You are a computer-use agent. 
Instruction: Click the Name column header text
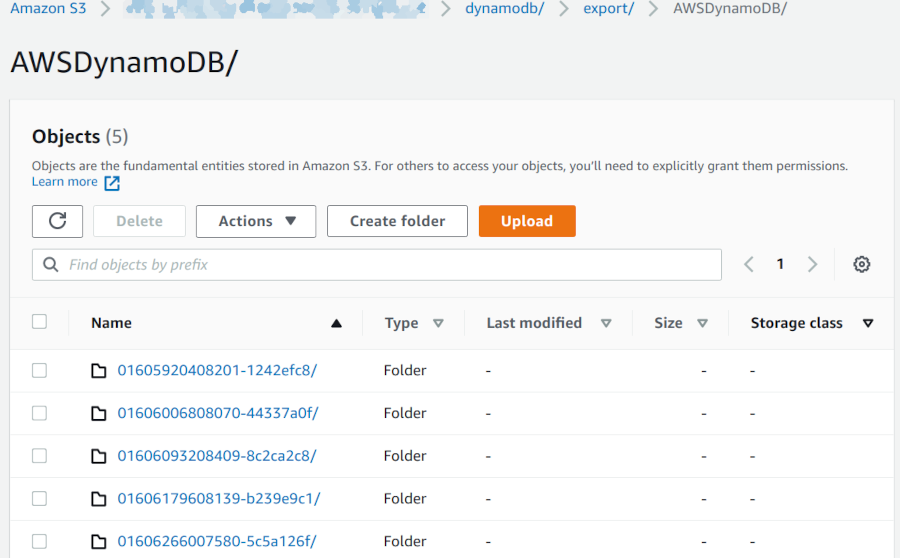(111, 323)
